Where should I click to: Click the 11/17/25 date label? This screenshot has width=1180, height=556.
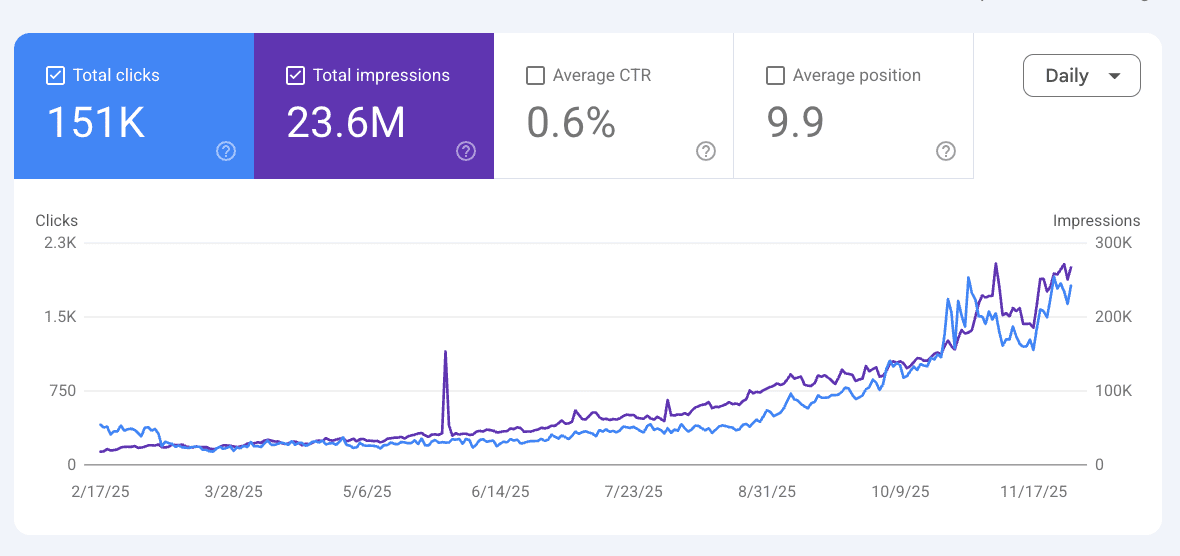1034,492
